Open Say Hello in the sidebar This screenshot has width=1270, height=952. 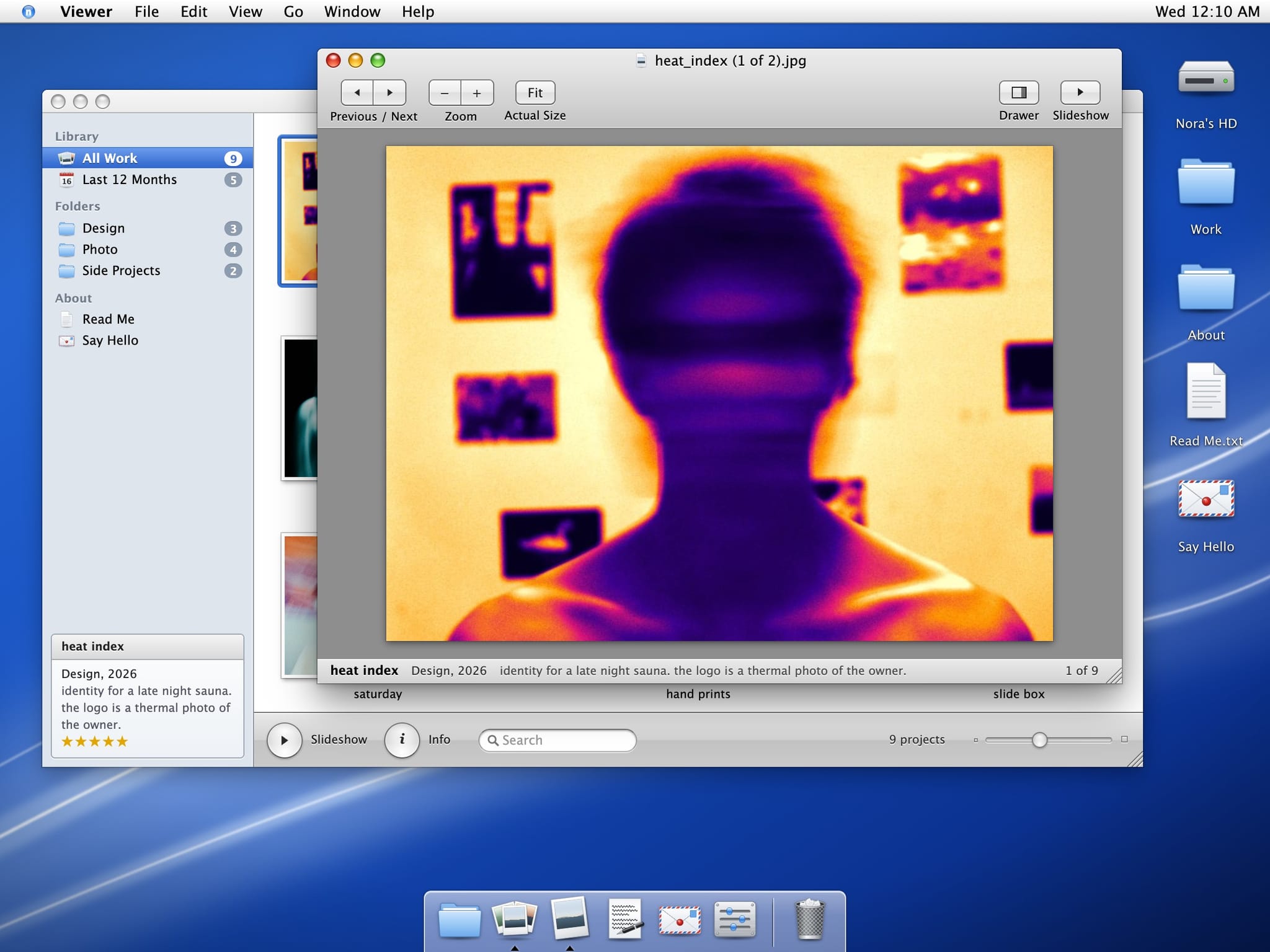(148, 340)
